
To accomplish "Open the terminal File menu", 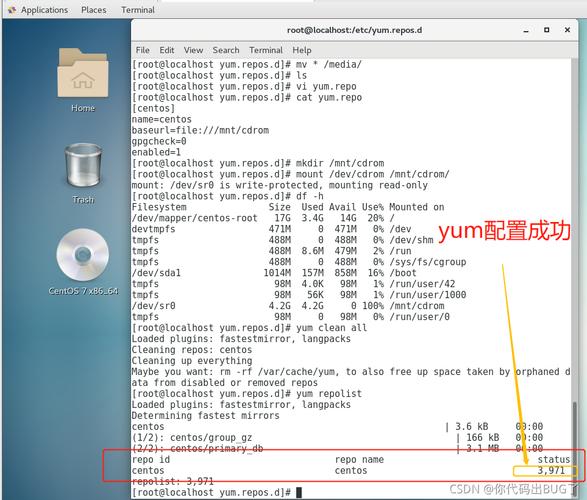I will [142, 50].
